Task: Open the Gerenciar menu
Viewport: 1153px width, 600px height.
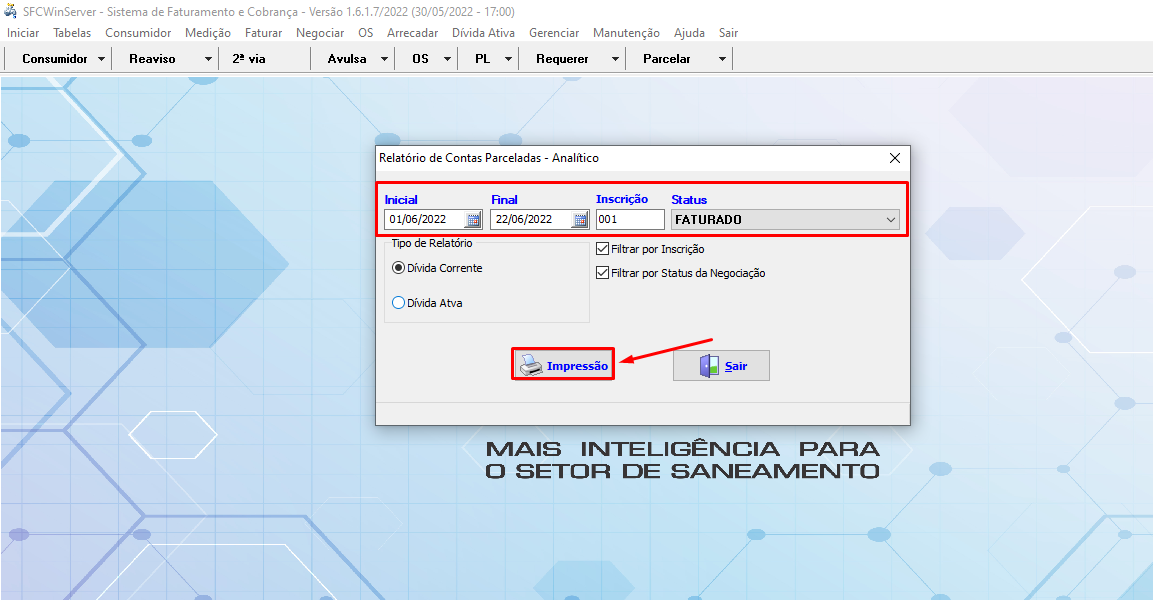Action: (554, 33)
